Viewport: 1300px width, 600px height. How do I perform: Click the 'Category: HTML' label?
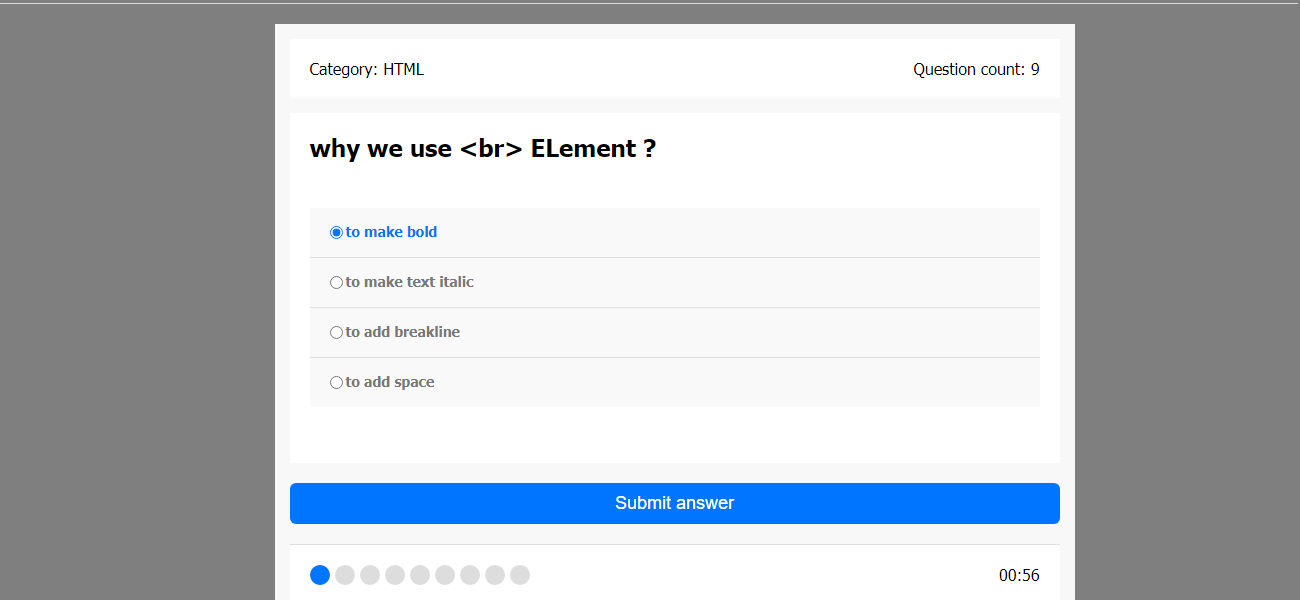[367, 69]
